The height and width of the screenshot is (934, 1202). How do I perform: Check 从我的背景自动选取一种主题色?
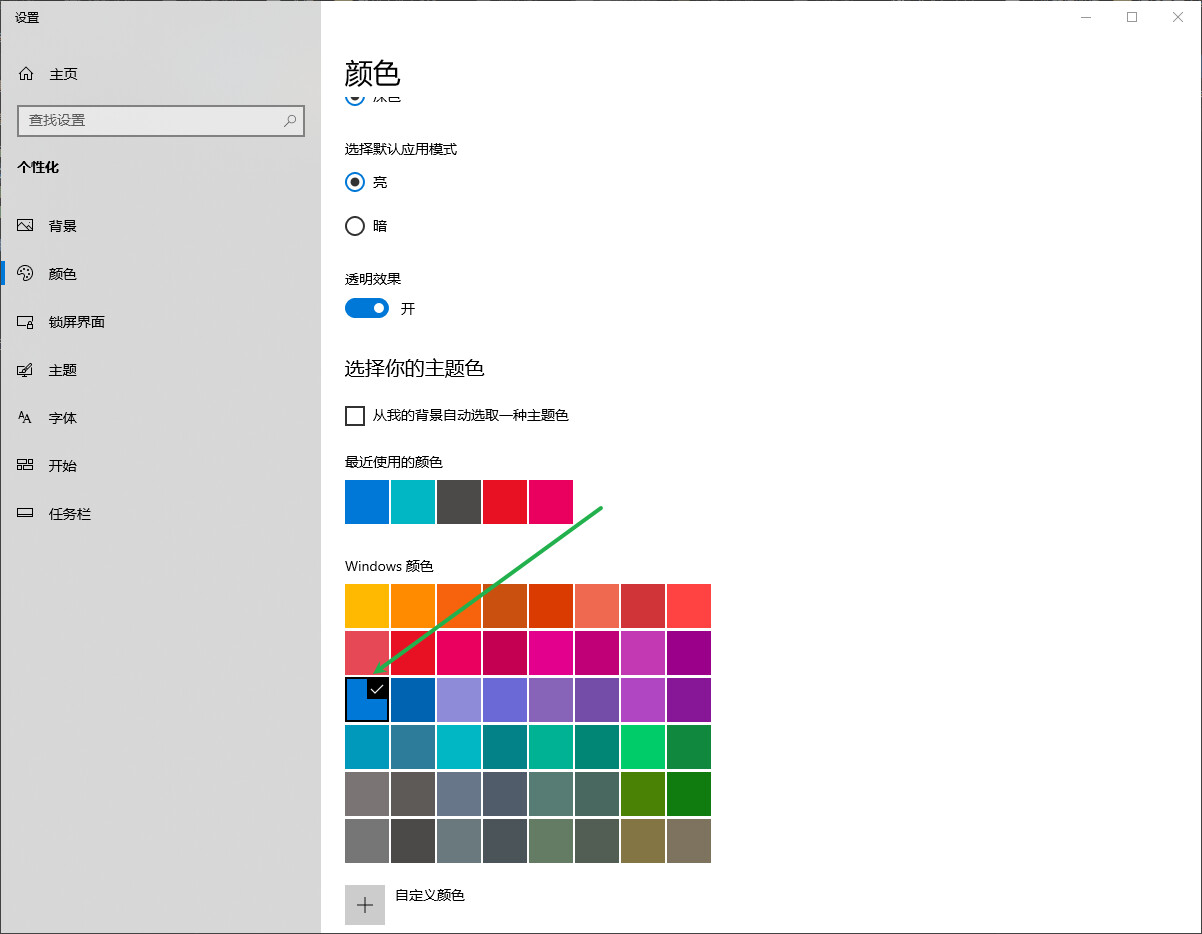(x=355, y=415)
